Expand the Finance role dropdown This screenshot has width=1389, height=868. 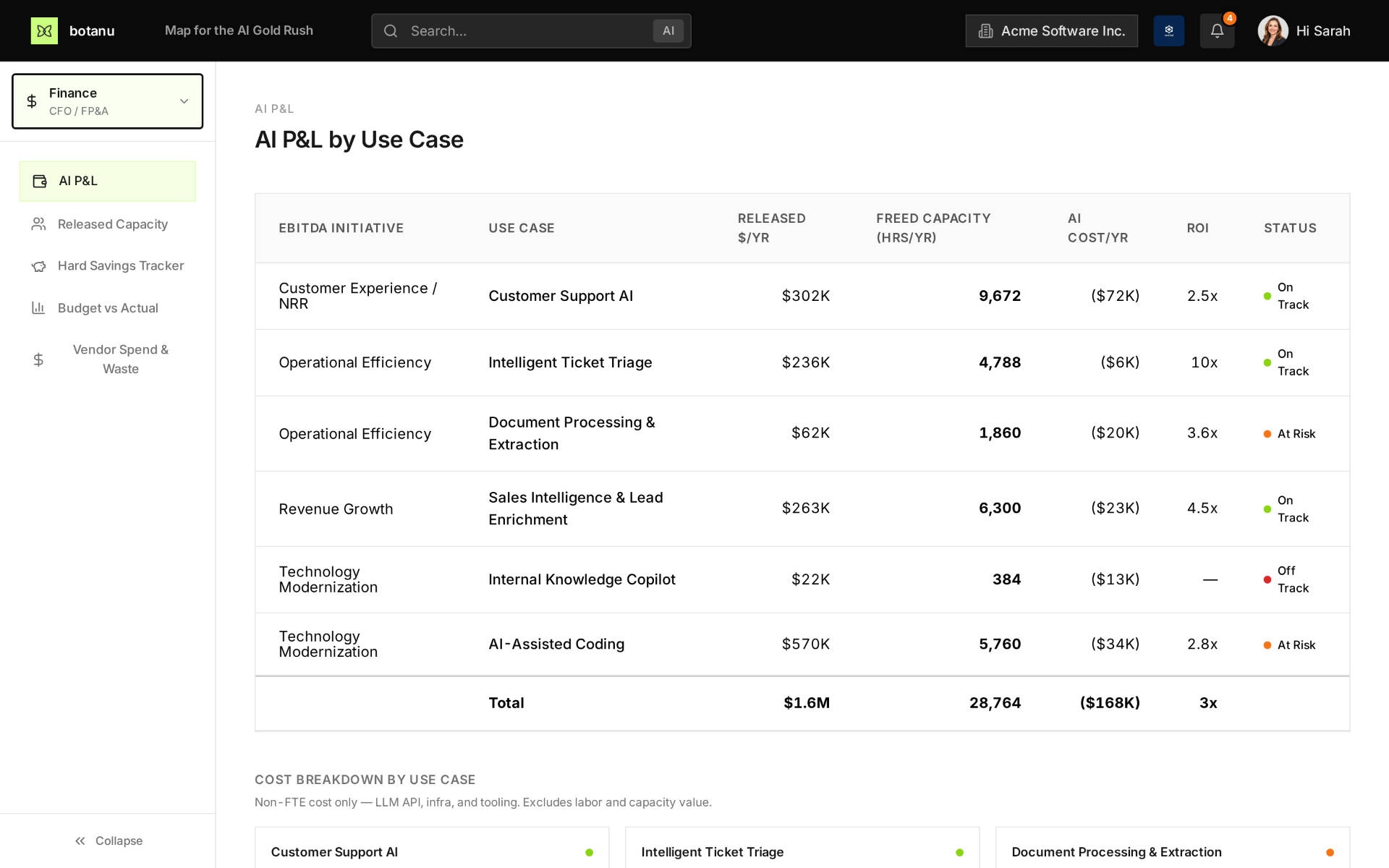pos(108,101)
